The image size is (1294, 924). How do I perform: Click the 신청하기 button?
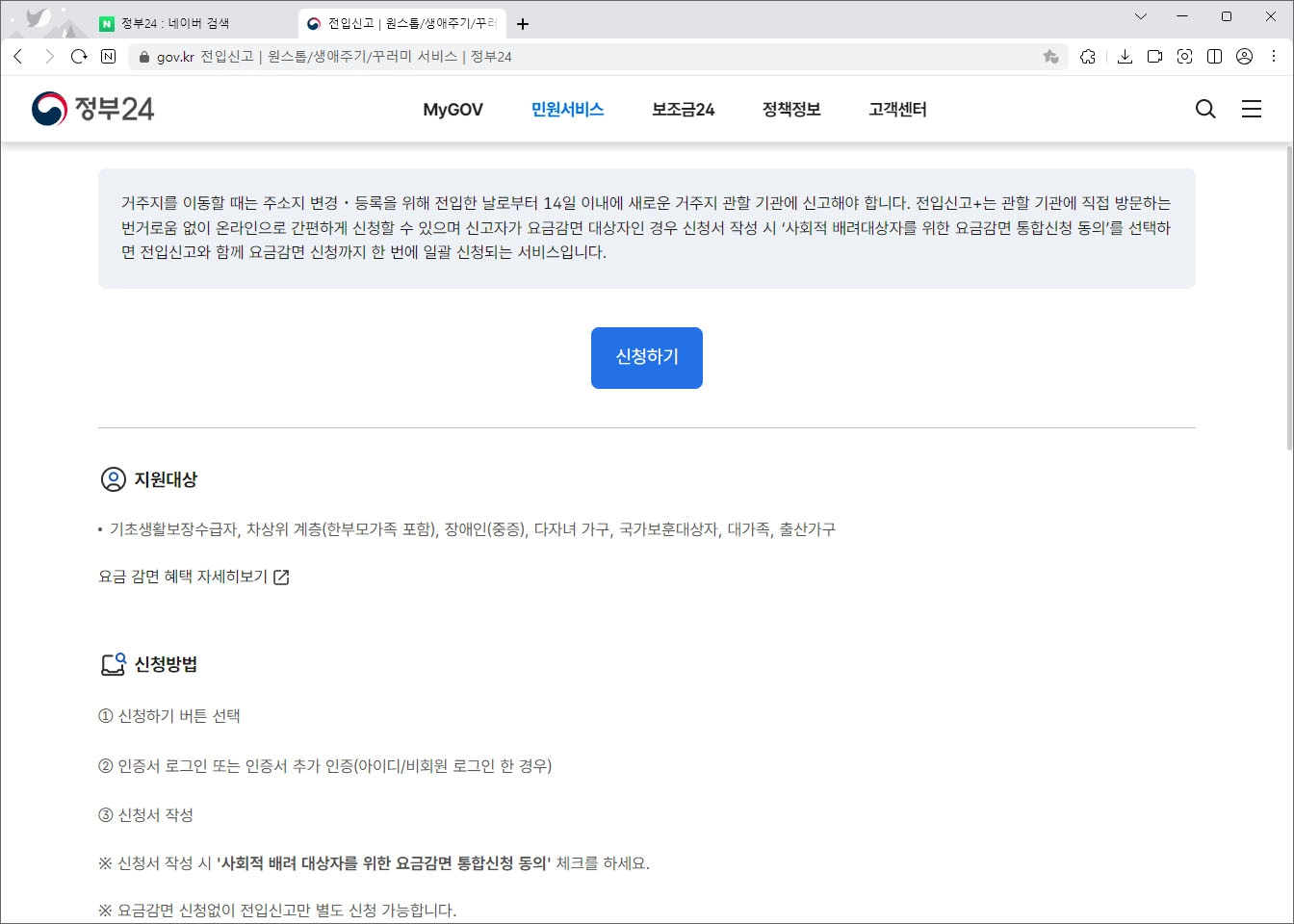coord(646,357)
